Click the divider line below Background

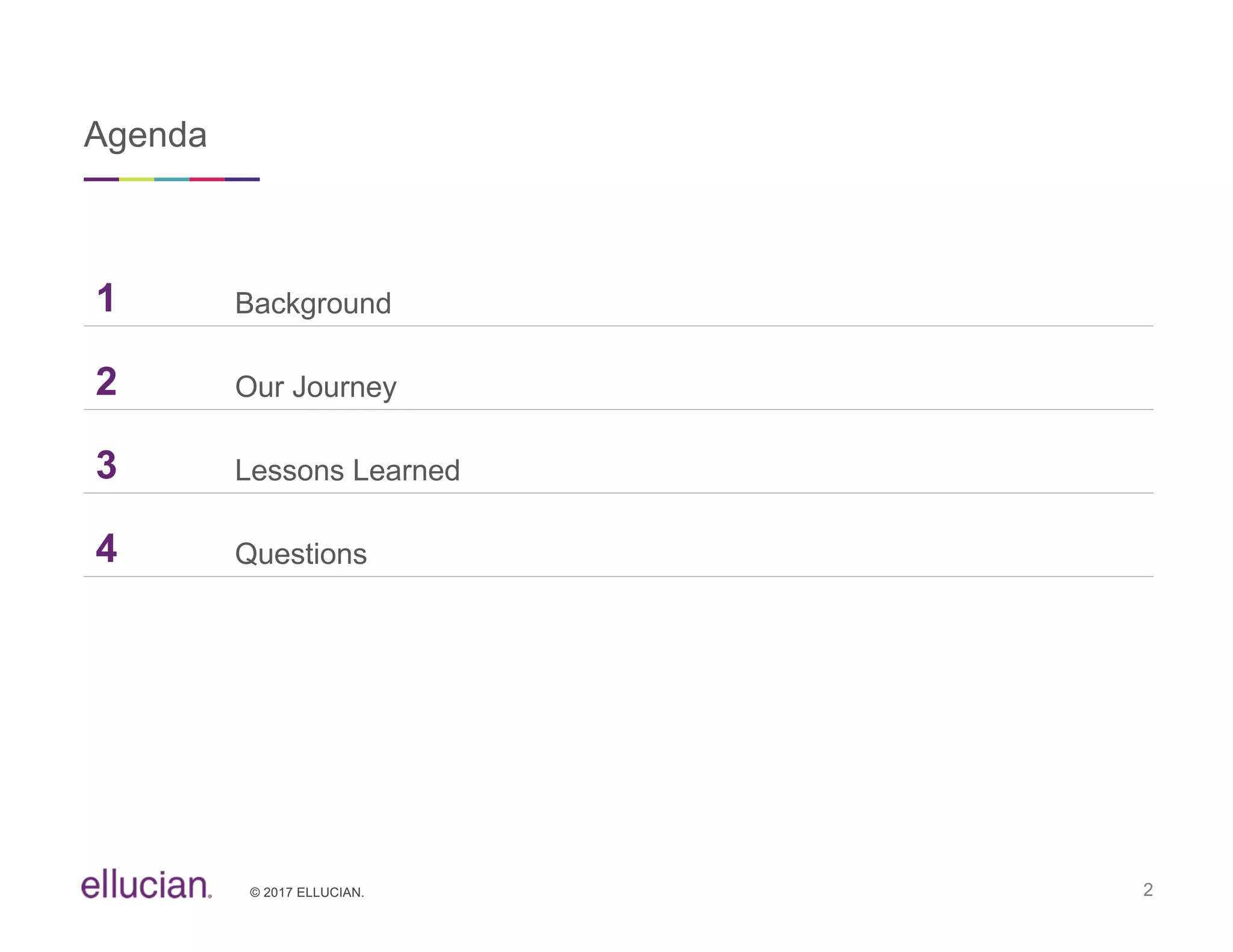(x=618, y=326)
